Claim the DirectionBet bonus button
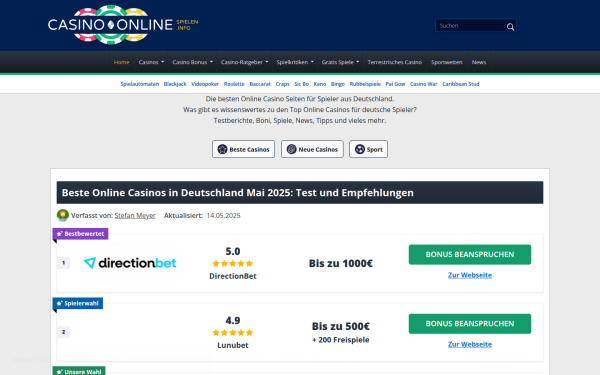Viewport: 600px width, 375px height. (470, 254)
